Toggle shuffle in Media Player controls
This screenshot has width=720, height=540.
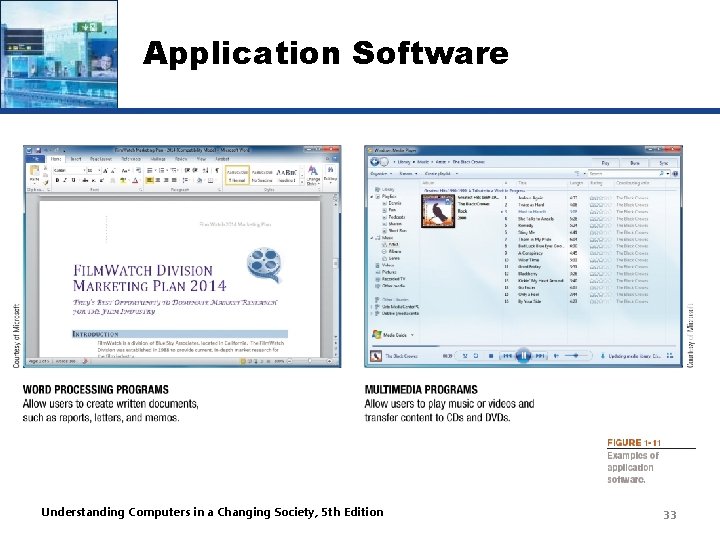465,356
